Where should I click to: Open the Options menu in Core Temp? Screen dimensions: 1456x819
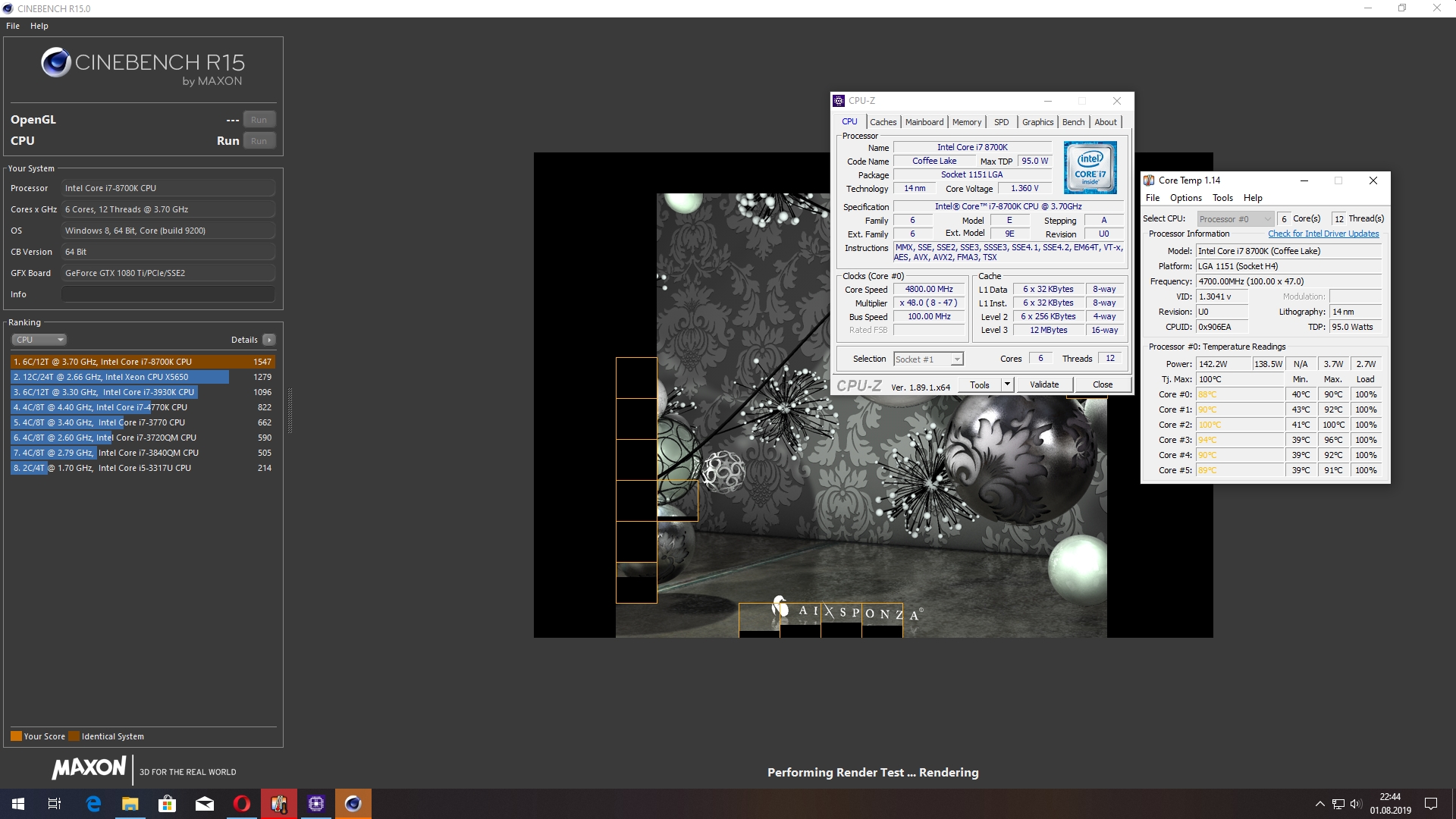tap(1186, 198)
